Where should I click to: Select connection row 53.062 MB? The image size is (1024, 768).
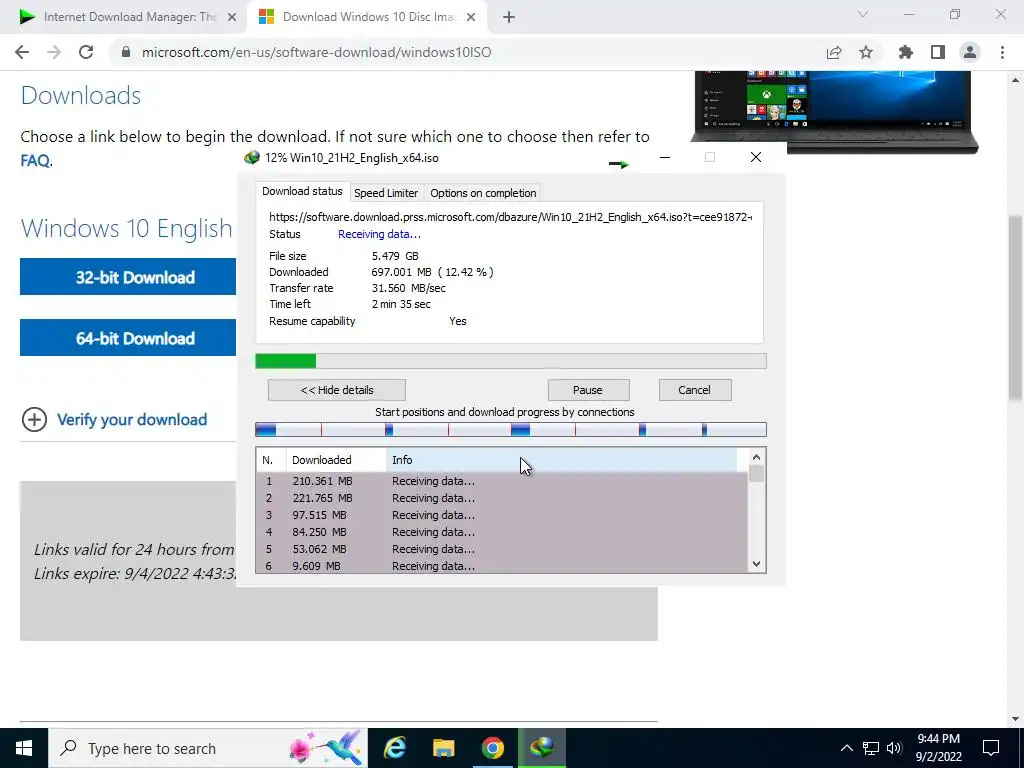point(502,549)
